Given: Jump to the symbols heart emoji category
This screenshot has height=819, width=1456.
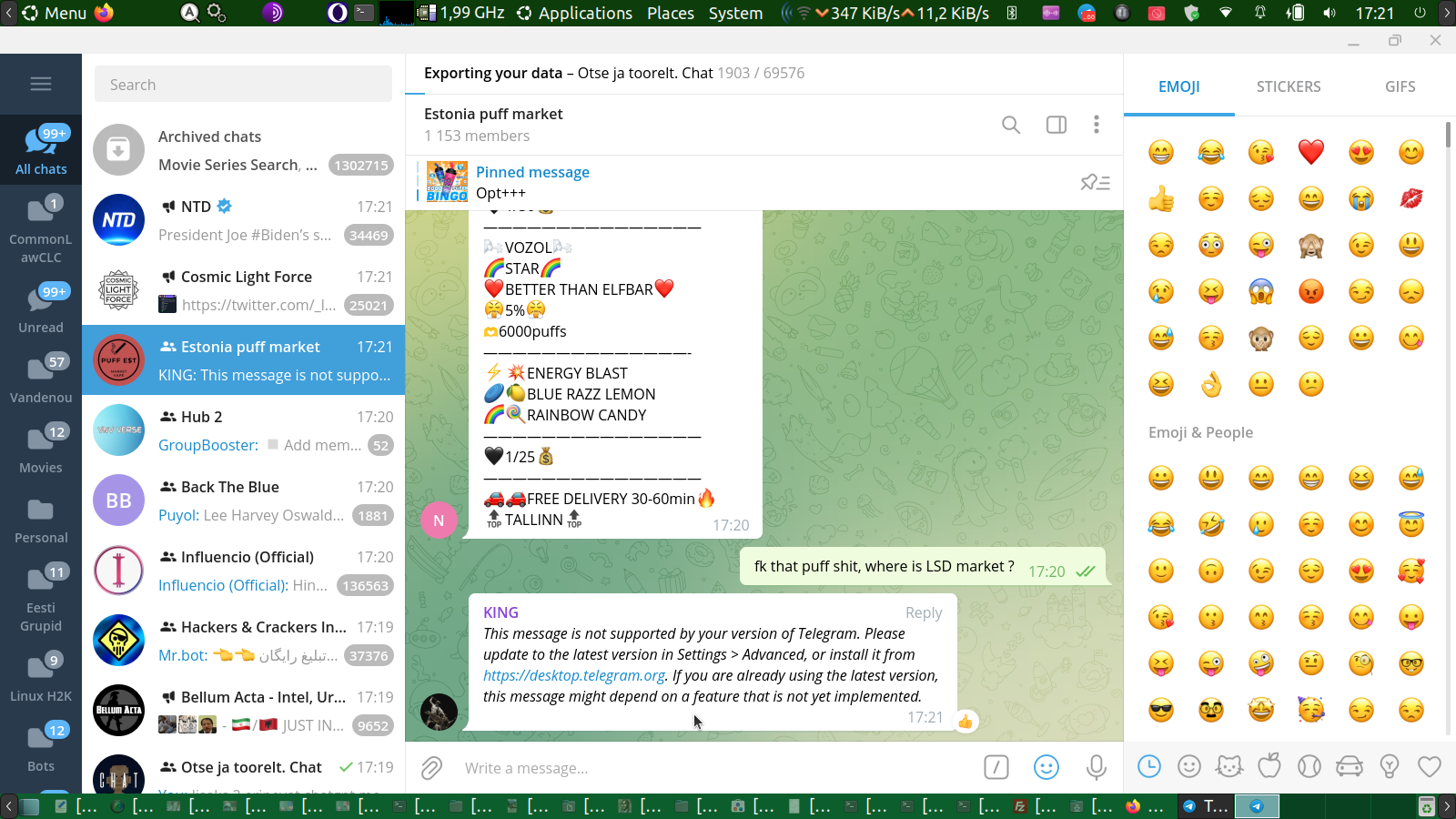Looking at the screenshot, I should coord(1430,767).
